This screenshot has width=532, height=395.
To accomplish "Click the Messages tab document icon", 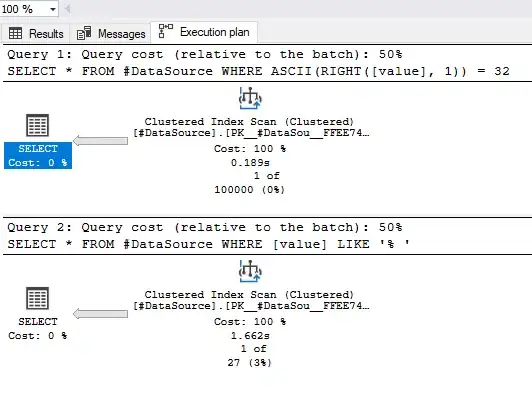I will coord(84,33).
